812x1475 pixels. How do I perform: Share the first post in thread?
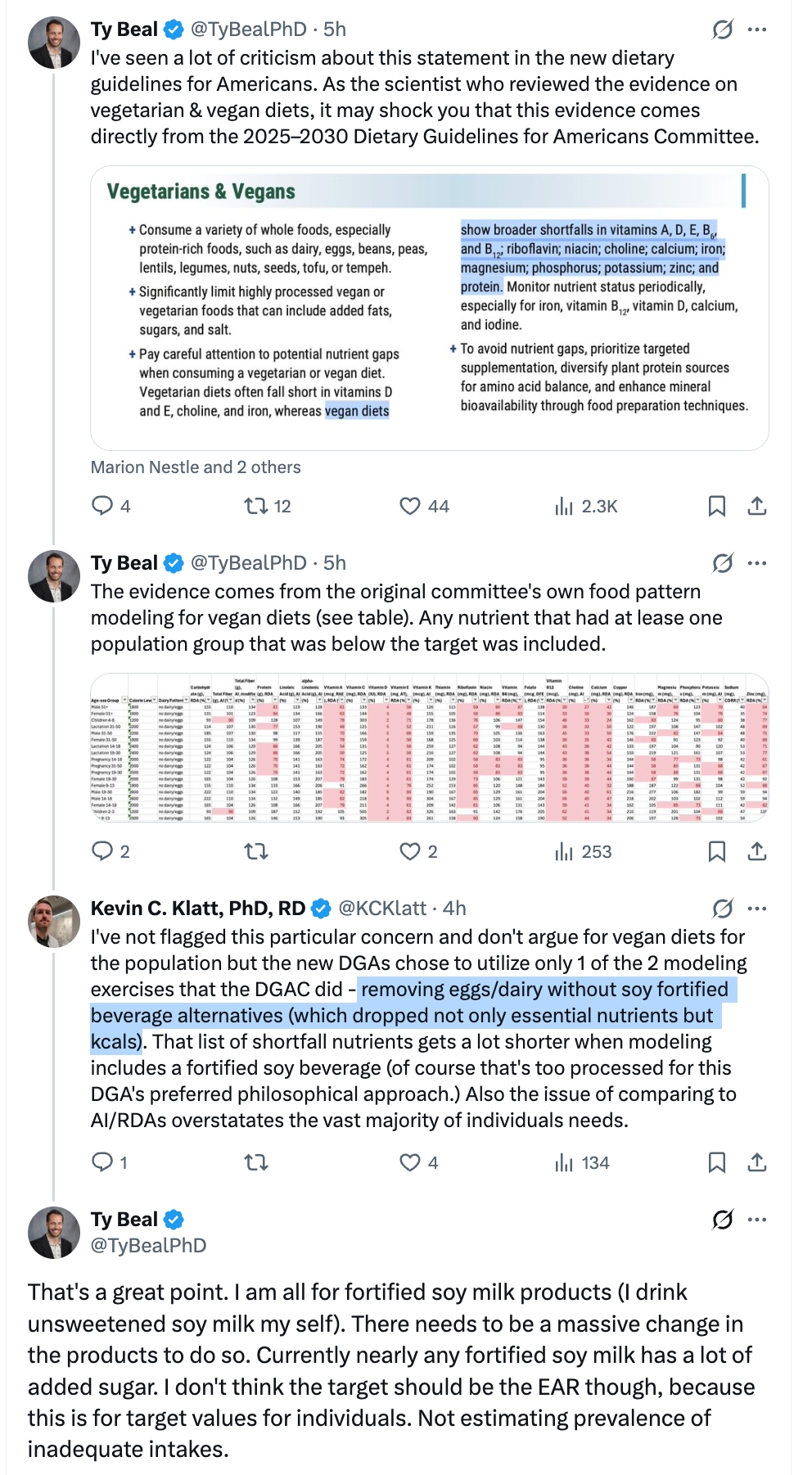757,506
